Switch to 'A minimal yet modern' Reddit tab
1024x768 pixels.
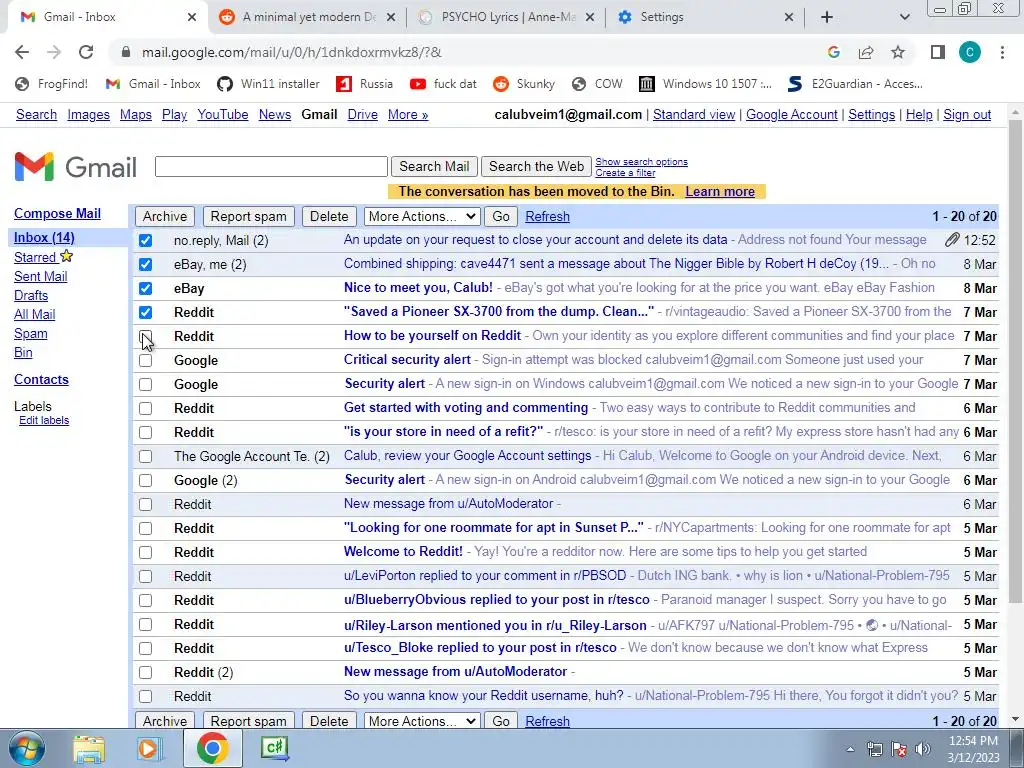307,17
